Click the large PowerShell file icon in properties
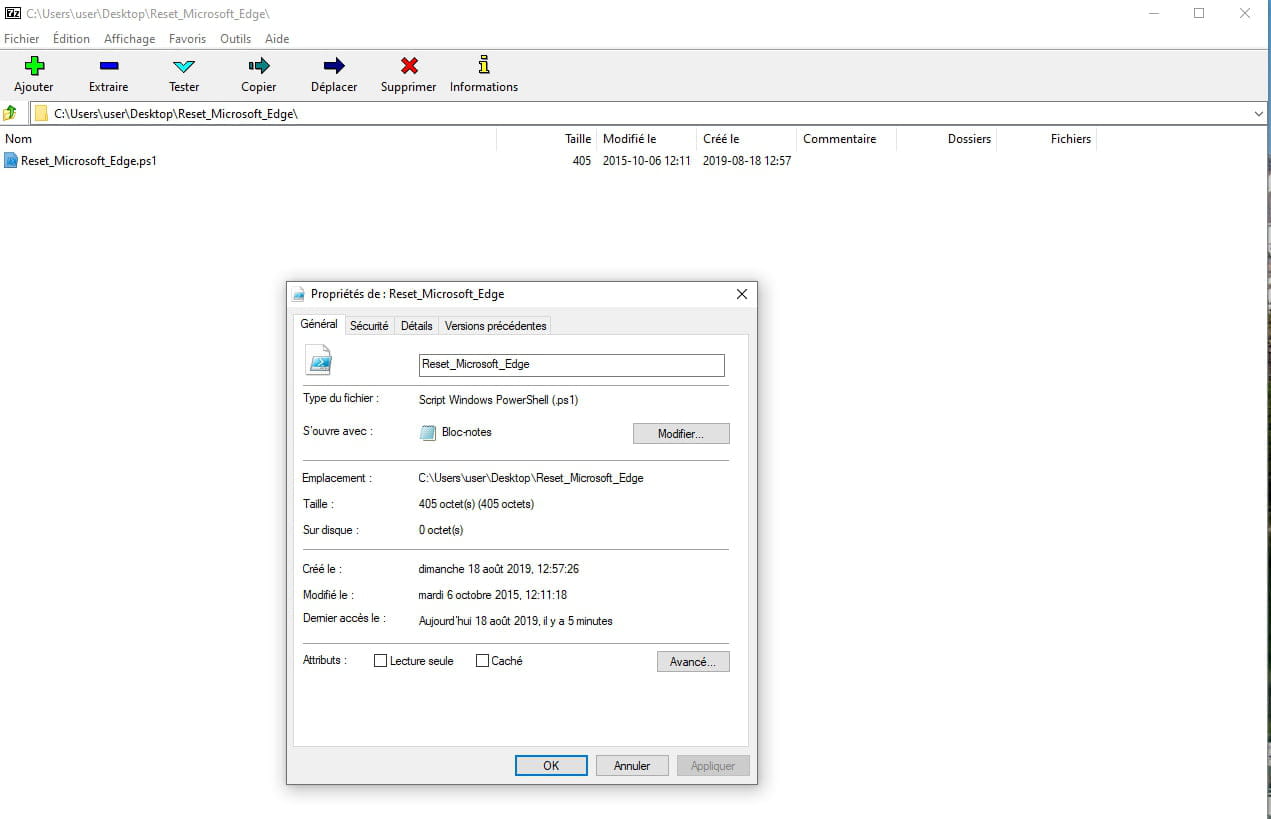The width and height of the screenshot is (1271, 819). click(x=318, y=360)
